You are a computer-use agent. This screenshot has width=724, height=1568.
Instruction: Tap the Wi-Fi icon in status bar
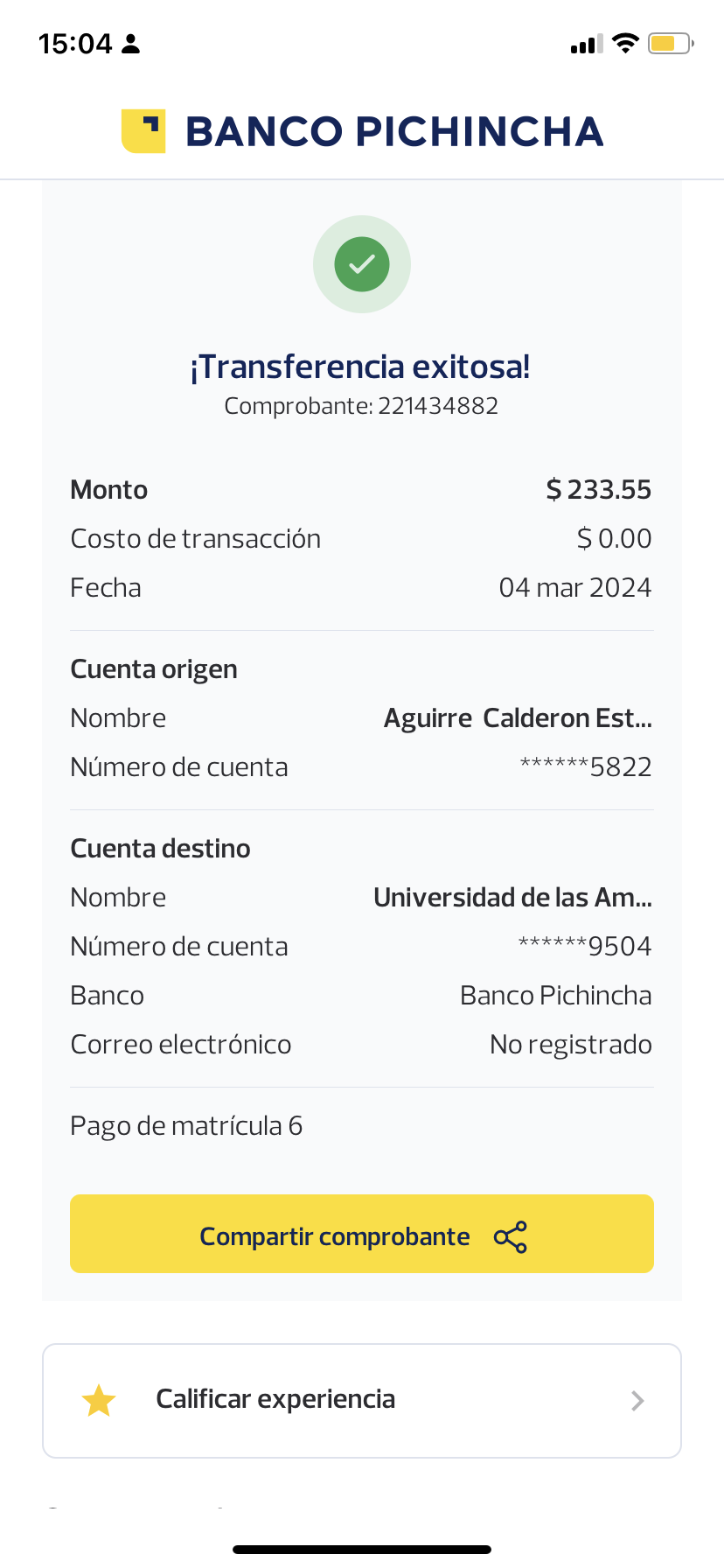[x=625, y=44]
